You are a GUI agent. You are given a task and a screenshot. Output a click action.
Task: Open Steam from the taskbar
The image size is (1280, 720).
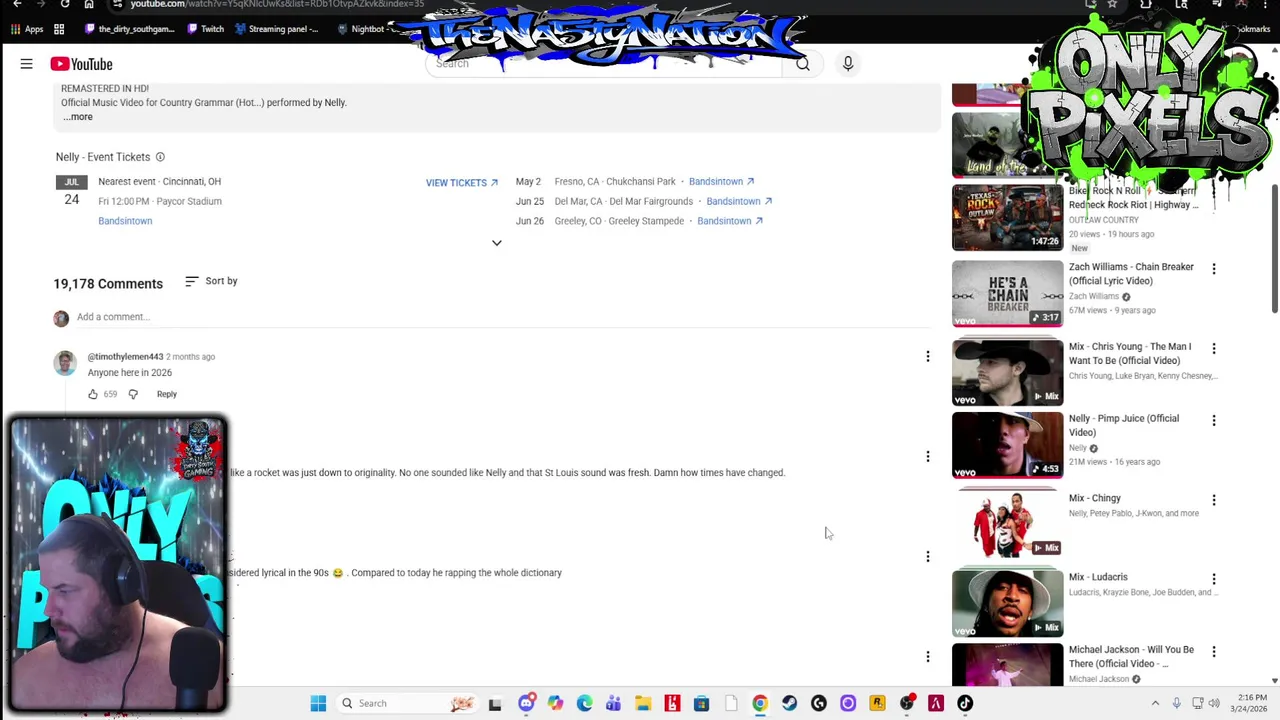coord(789,704)
